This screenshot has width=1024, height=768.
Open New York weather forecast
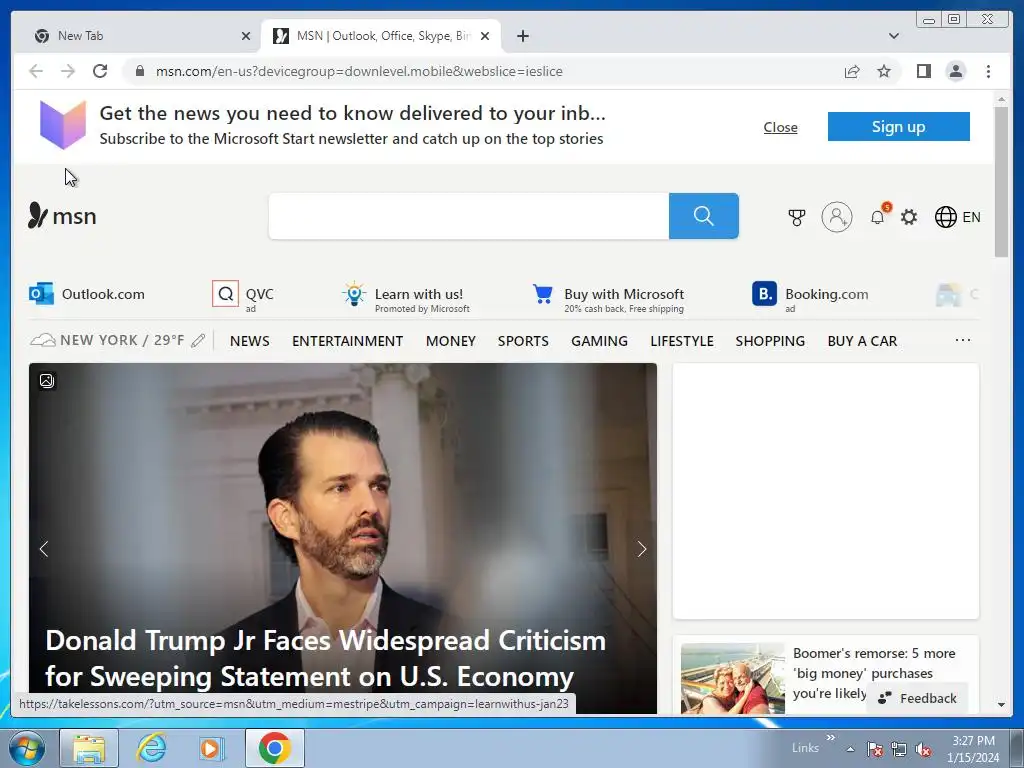pos(108,340)
